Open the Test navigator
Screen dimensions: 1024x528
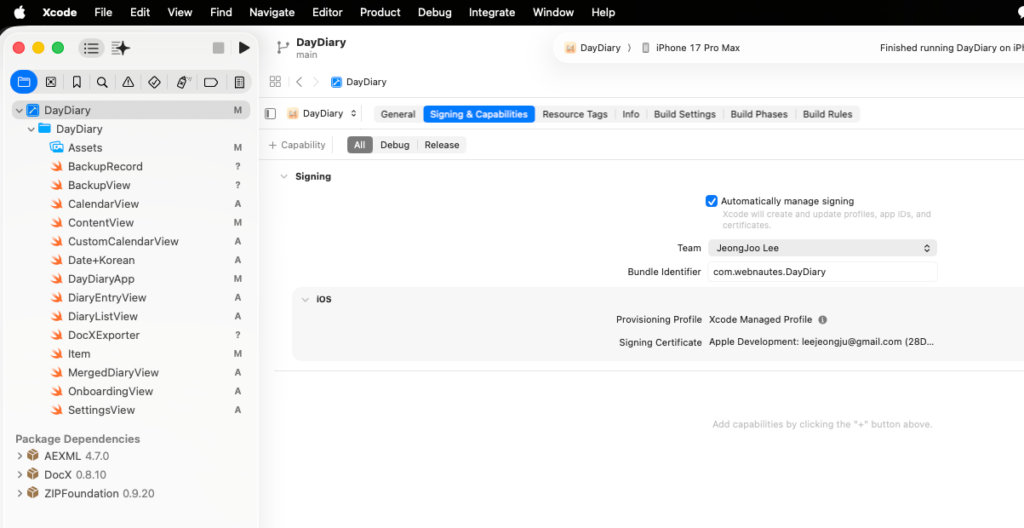(x=154, y=82)
